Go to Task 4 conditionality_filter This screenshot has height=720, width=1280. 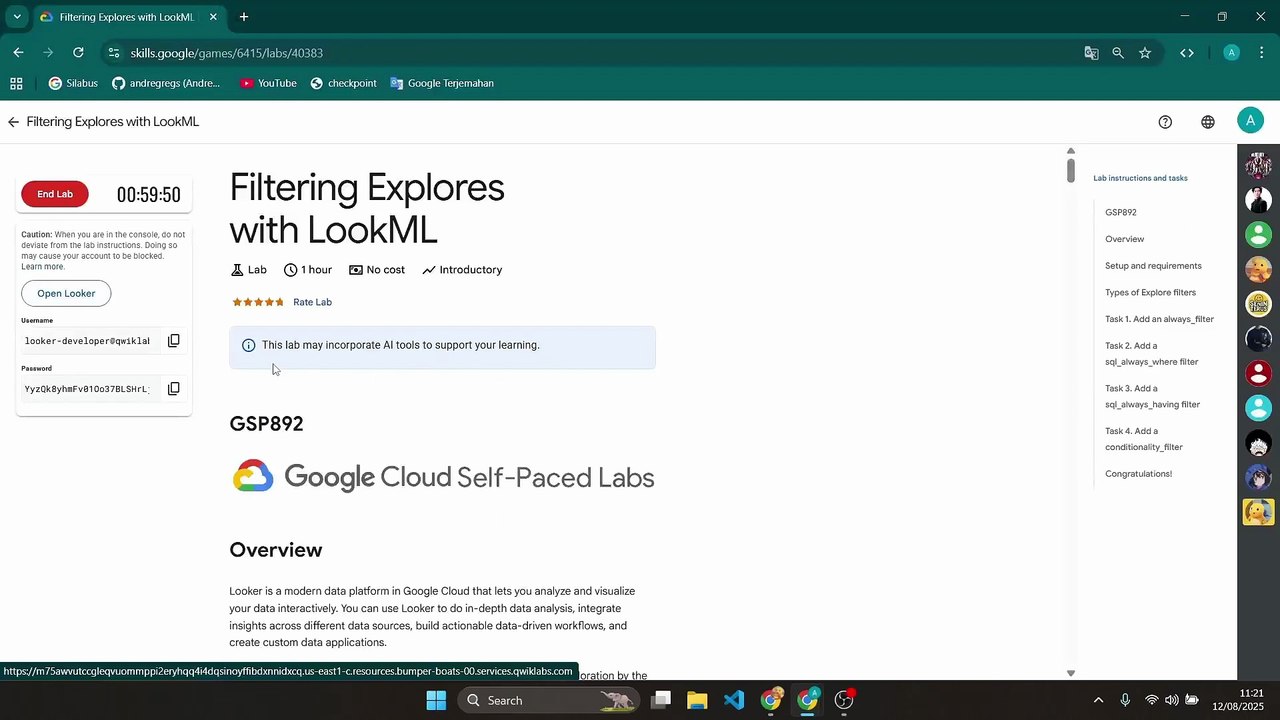[x=1144, y=439]
